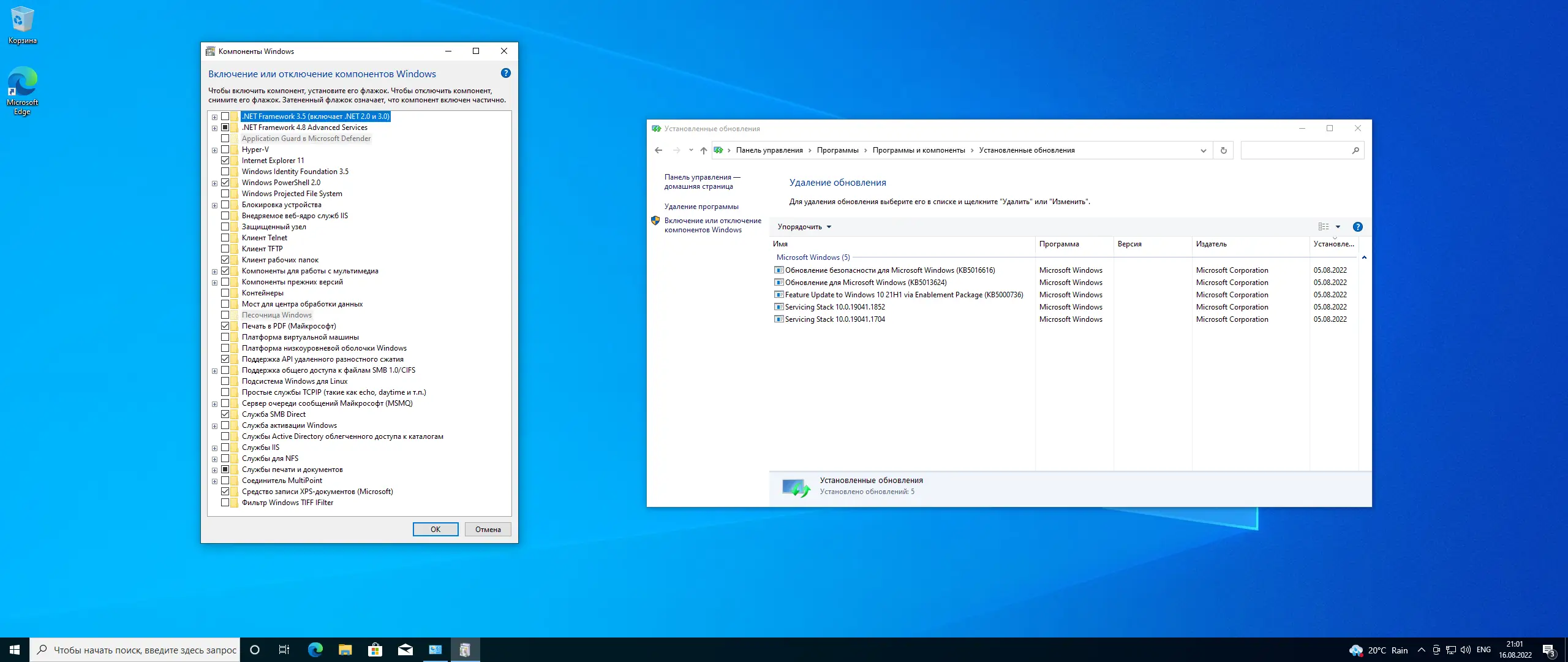The image size is (1568, 662).
Task: Click the back arrow in Installed Updates window
Action: tap(658, 150)
